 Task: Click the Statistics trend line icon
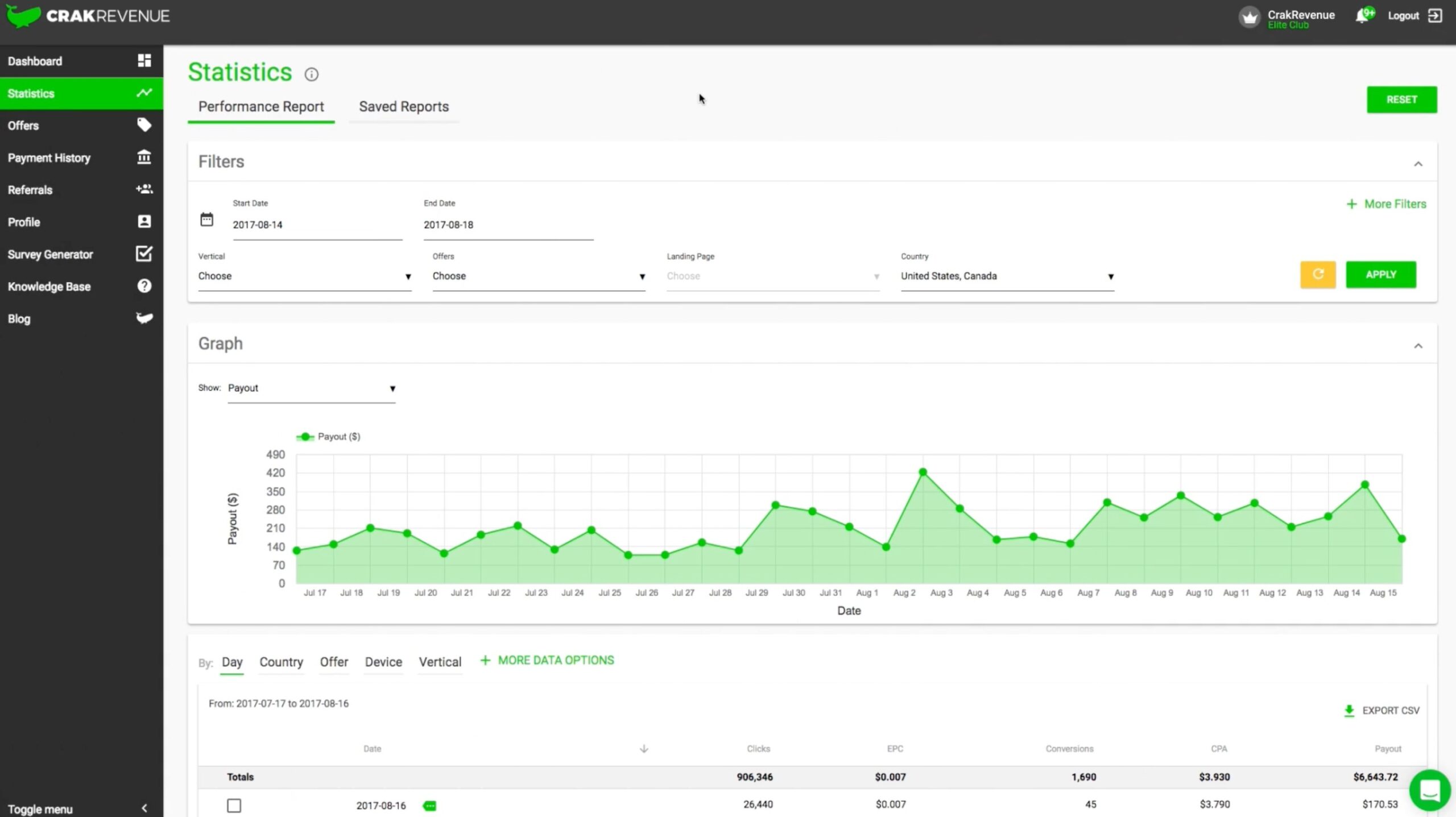coord(144,93)
